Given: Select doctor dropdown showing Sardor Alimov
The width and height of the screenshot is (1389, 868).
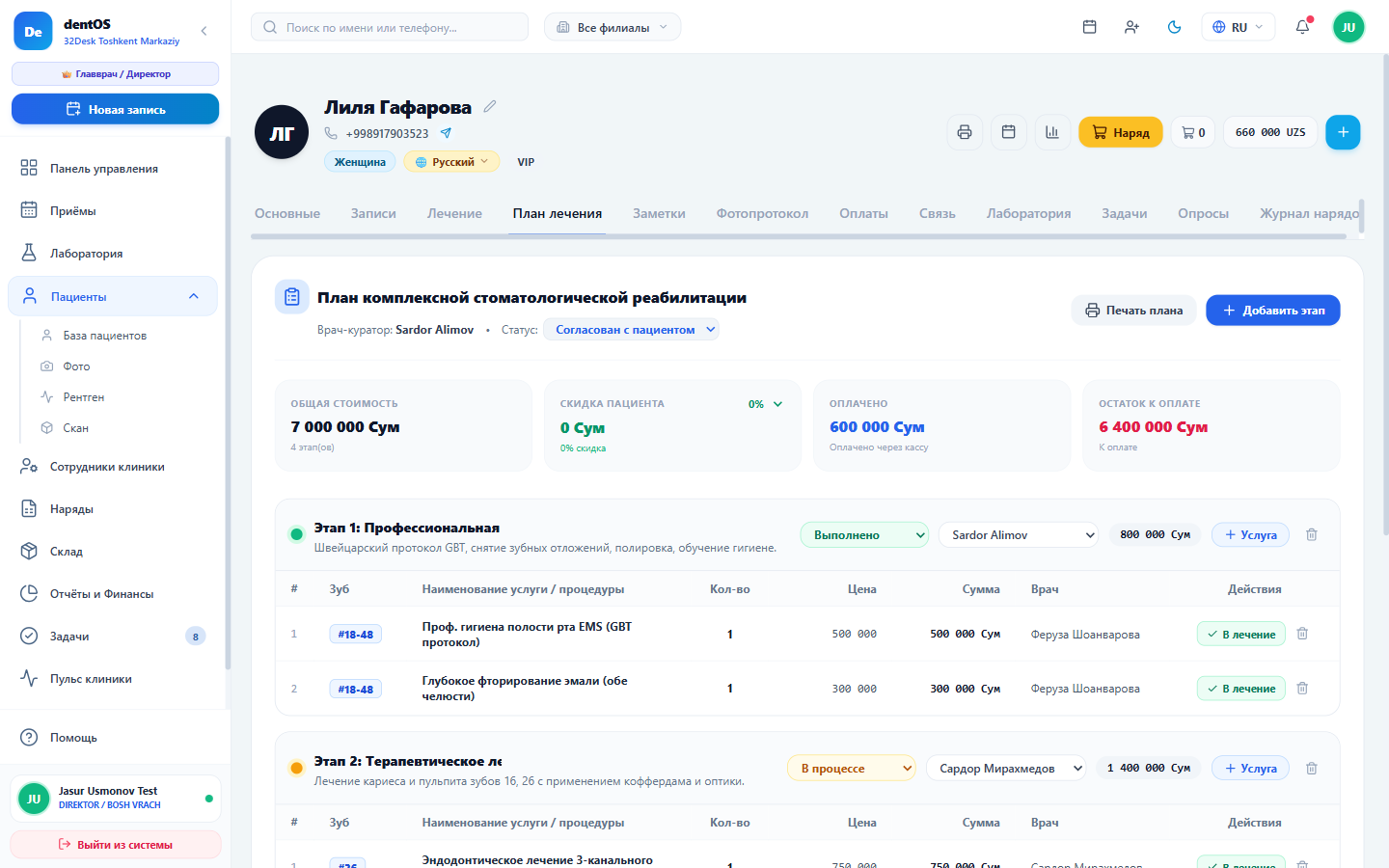Looking at the screenshot, I should 1019,535.
